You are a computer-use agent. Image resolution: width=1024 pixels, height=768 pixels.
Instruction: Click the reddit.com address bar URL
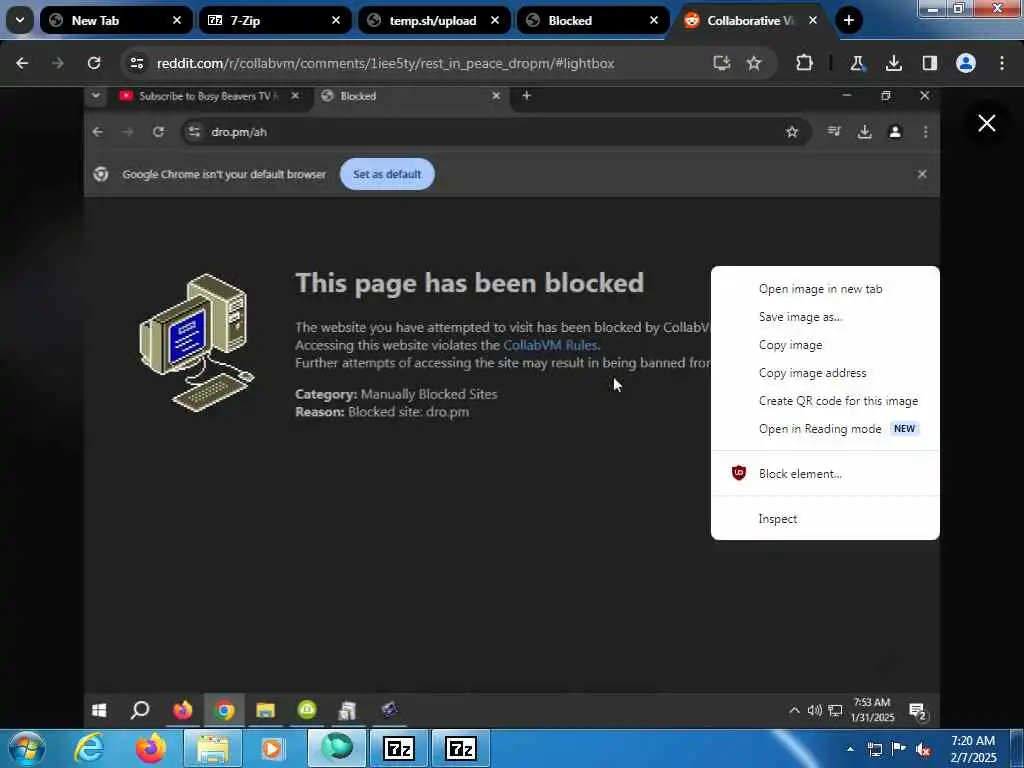click(x=385, y=63)
